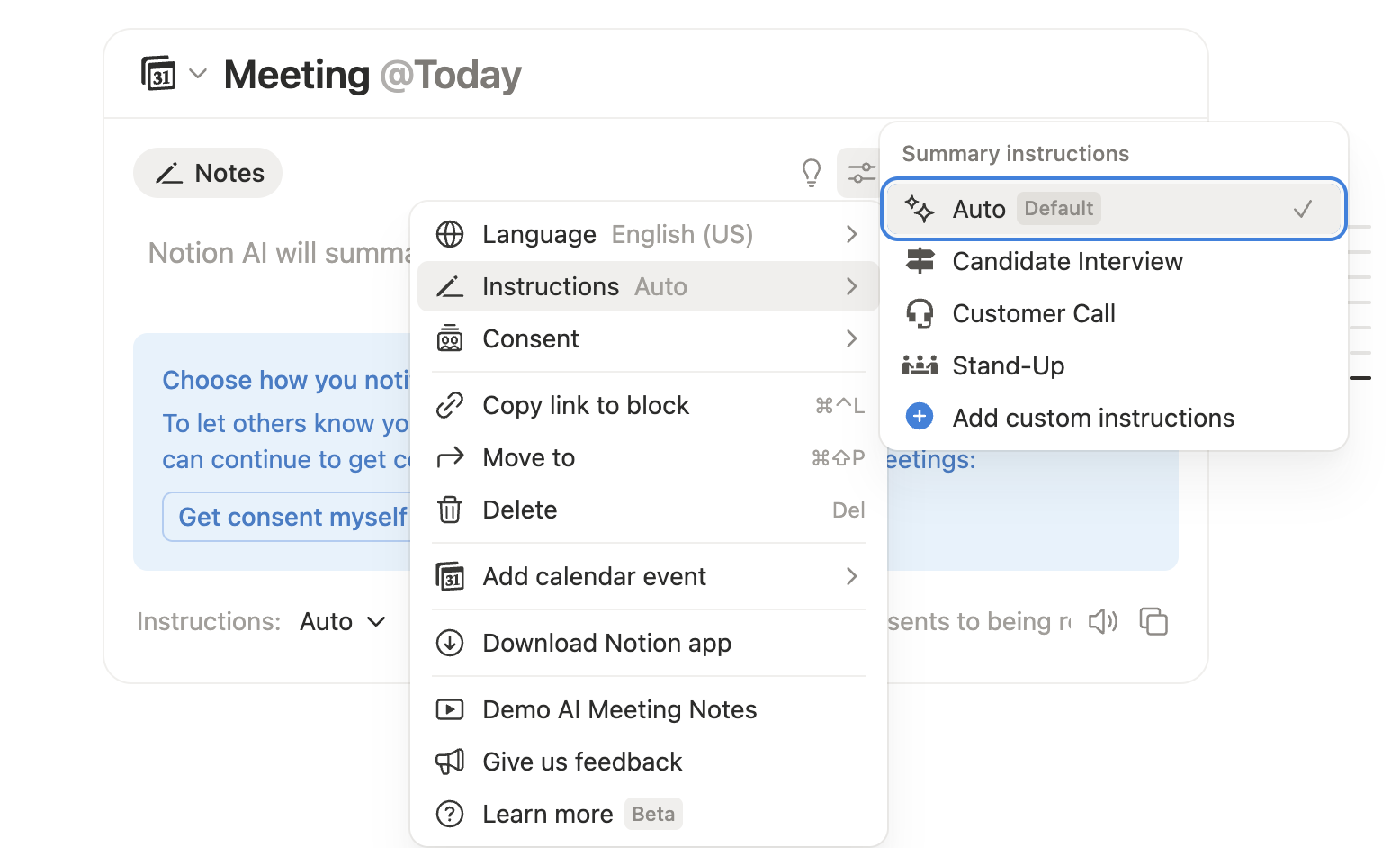Image resolution: width=1400 pixels, height=848 pixels.
Task: Click Add custom instructions
Action: point(1094,417)
